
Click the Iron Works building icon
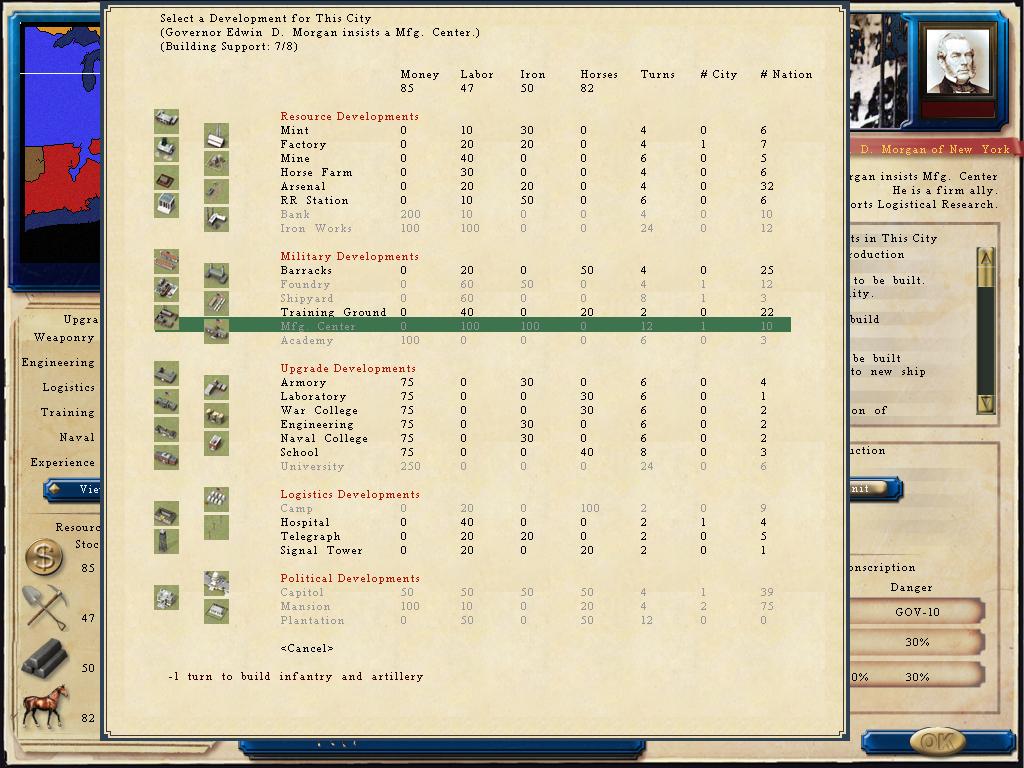[216, 219]
